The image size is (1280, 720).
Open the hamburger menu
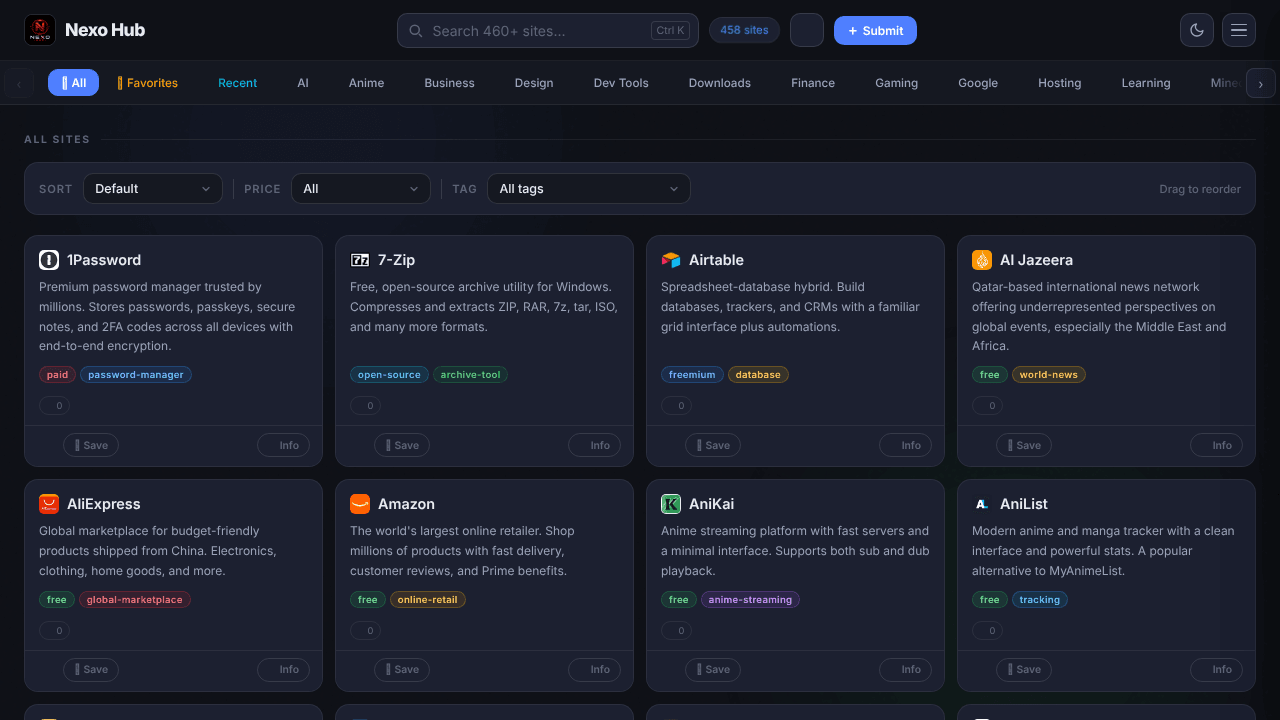point(1239,30)
